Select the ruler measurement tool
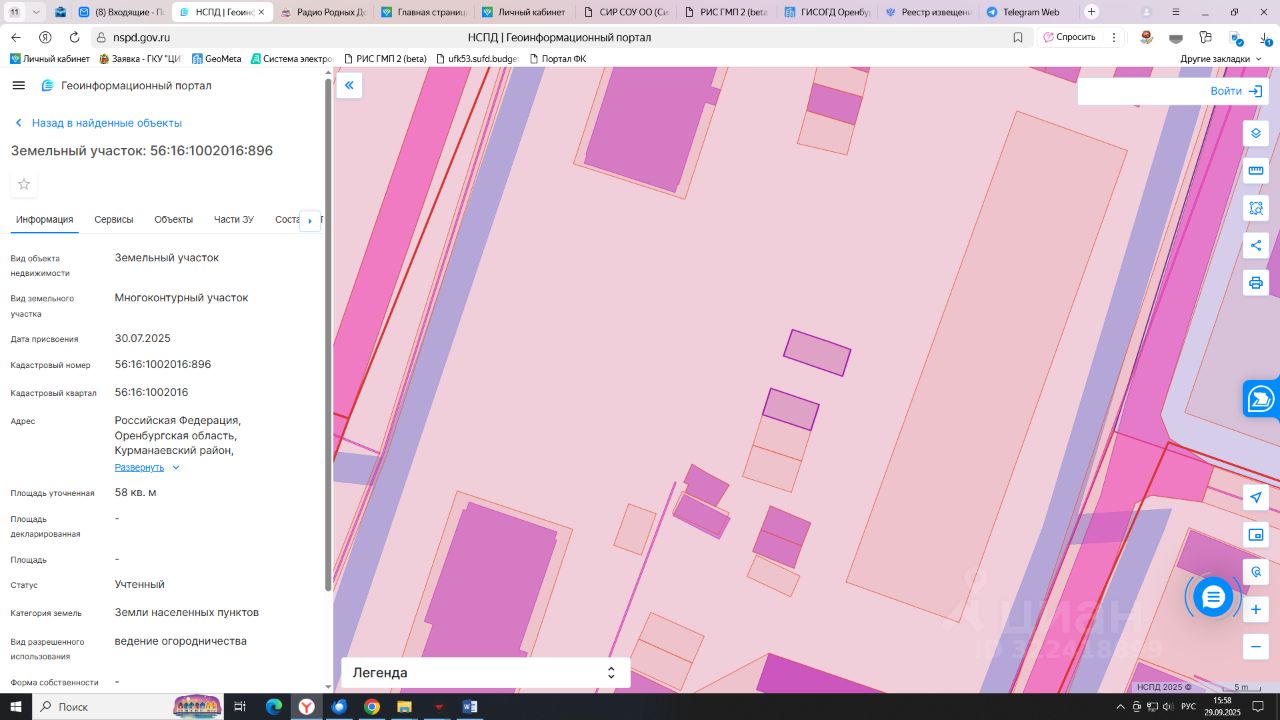This screenshot has width=1280, height=720. click(x=1256, y=171)
